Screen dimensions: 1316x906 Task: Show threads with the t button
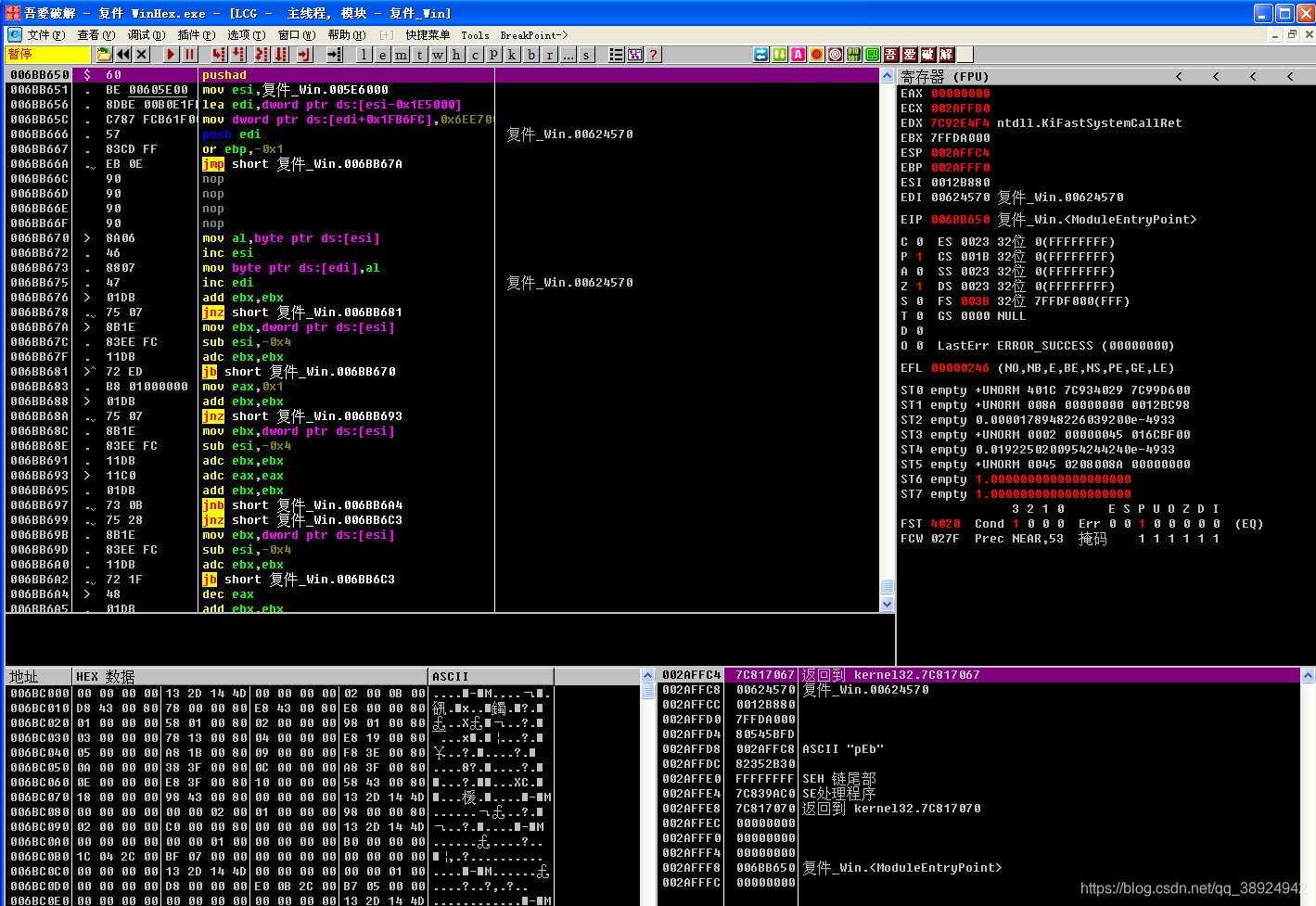click(419, 55)
